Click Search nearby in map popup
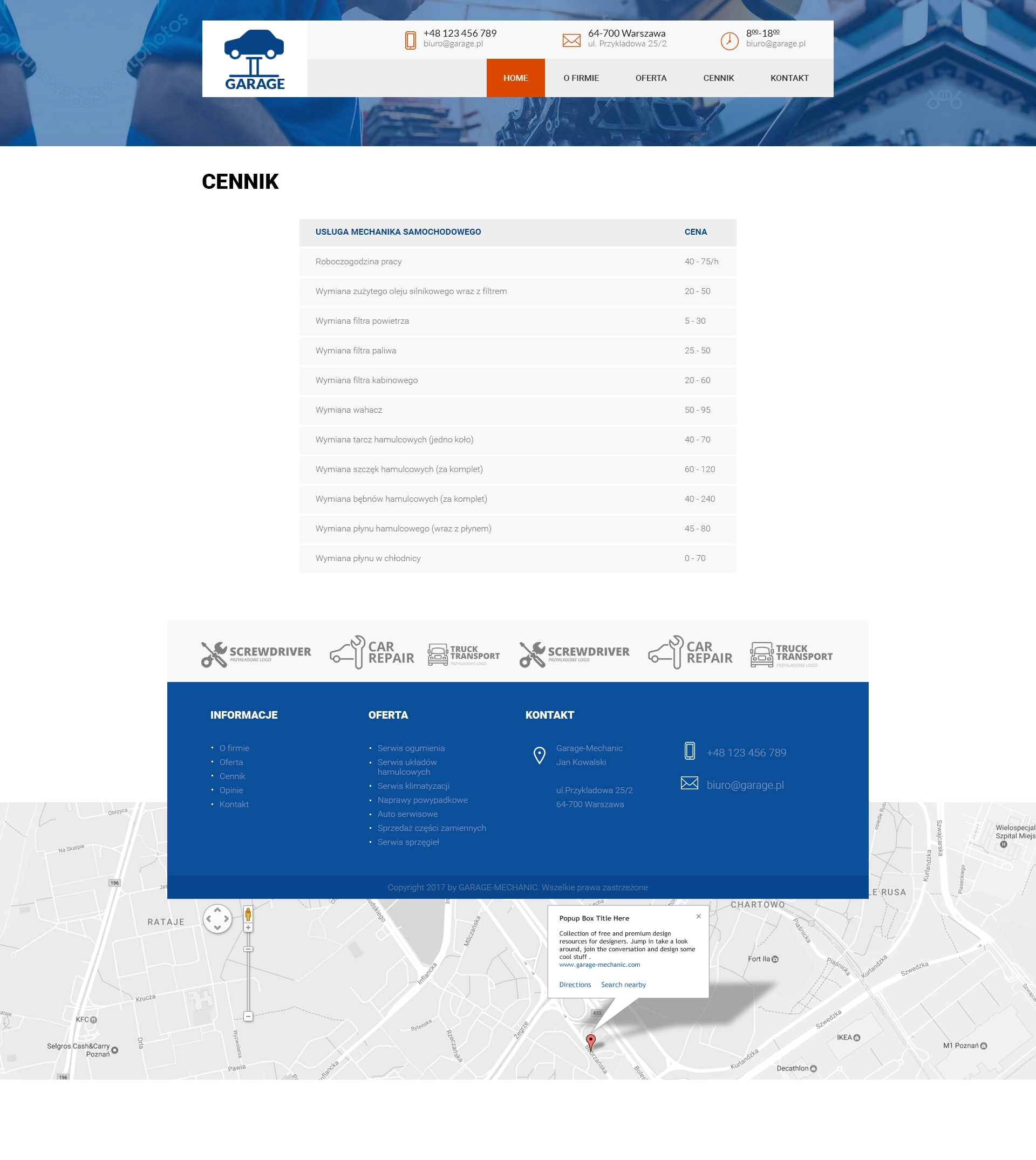The height and width of the screenshot is (1160, 1036). point(623,985)
